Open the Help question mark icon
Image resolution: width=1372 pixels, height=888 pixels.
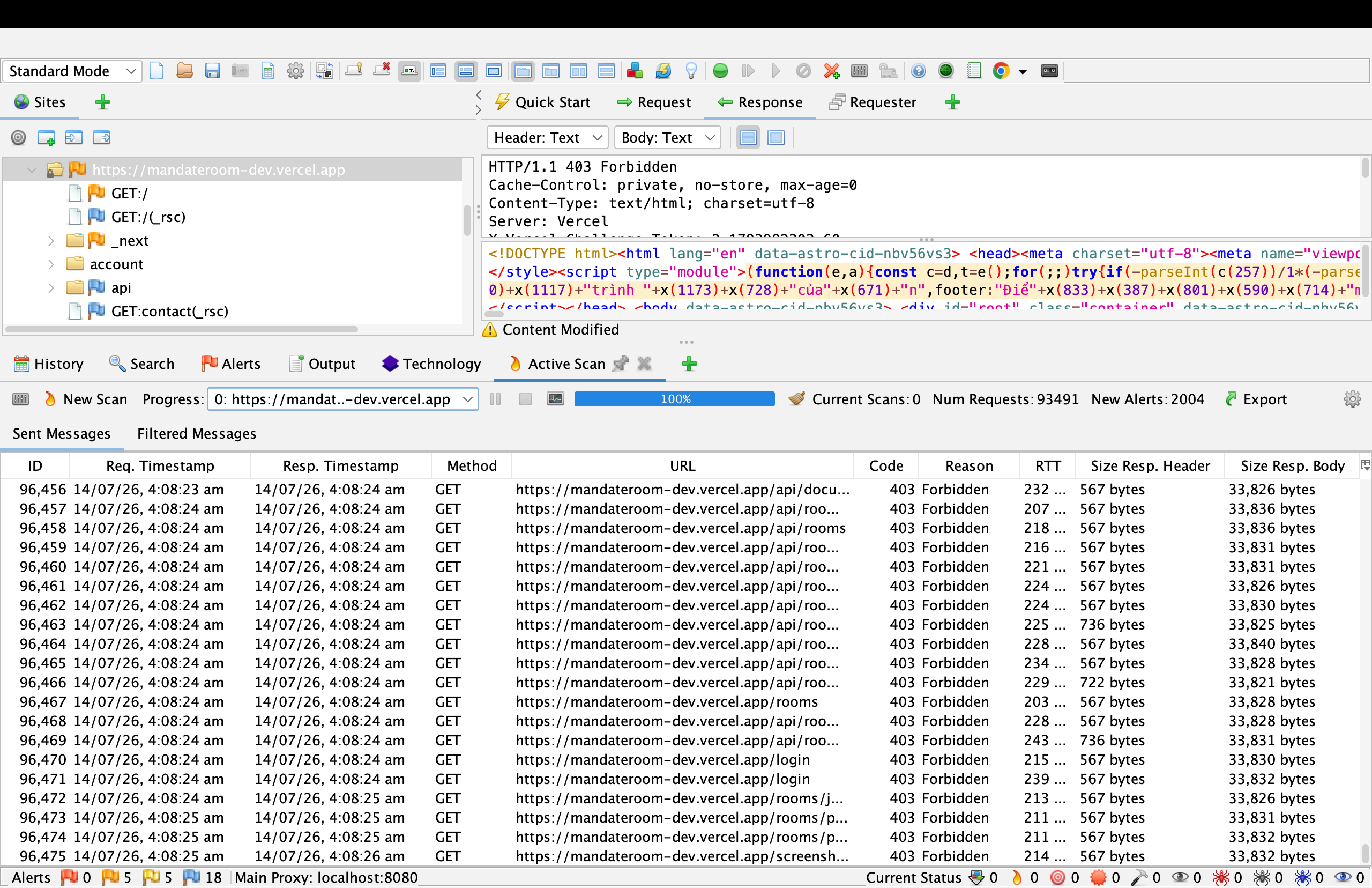[x=919, y=71]
